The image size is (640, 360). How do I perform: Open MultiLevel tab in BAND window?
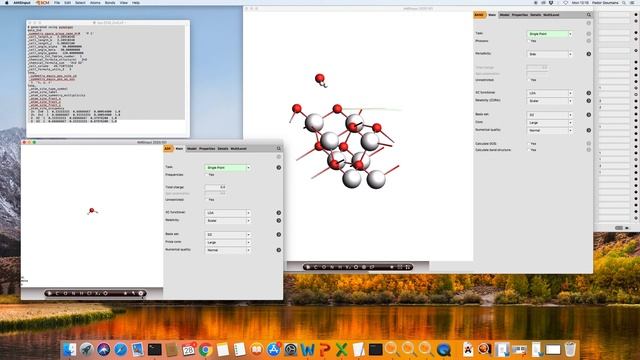coord(551,15)
